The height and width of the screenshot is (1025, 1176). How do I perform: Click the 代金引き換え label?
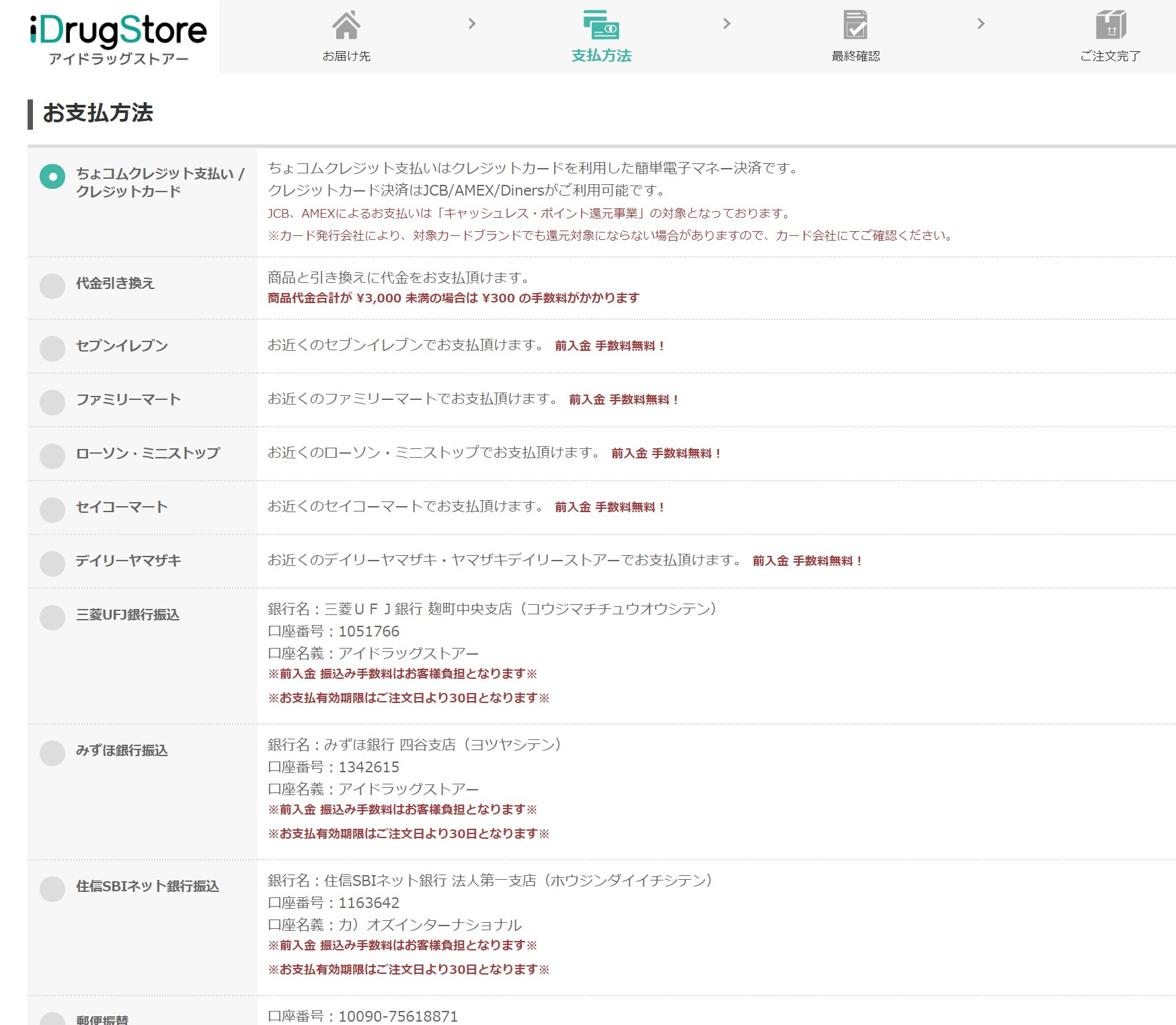[115, 284]
